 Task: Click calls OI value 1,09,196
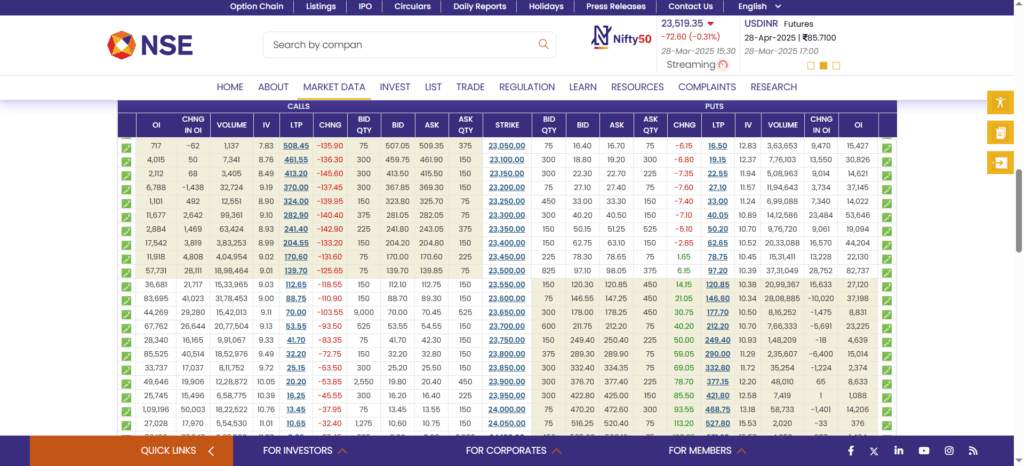[156, 409]
